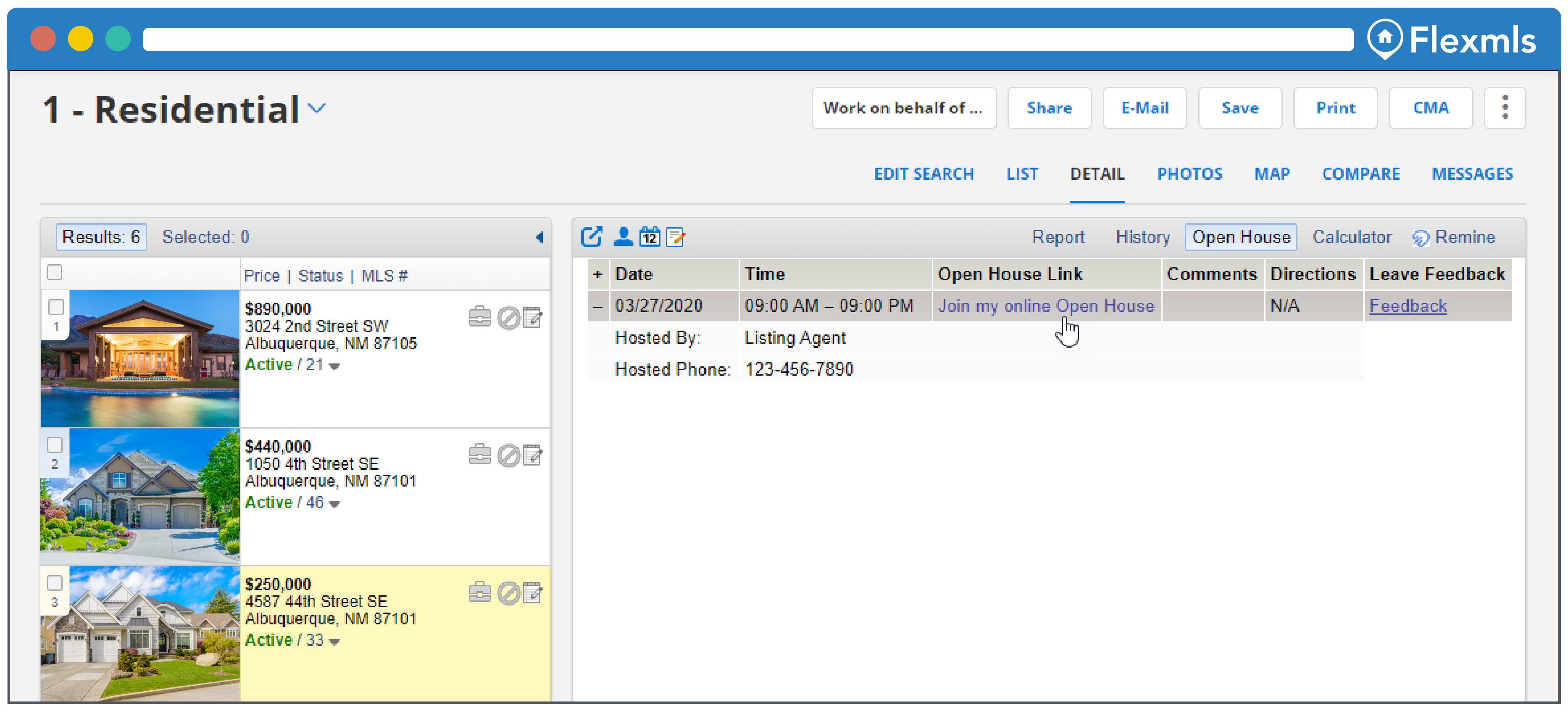Viewport: 1568px width, 721px height.
Task: Switch to the LIST tab
Action: (x=1022, y=174)
